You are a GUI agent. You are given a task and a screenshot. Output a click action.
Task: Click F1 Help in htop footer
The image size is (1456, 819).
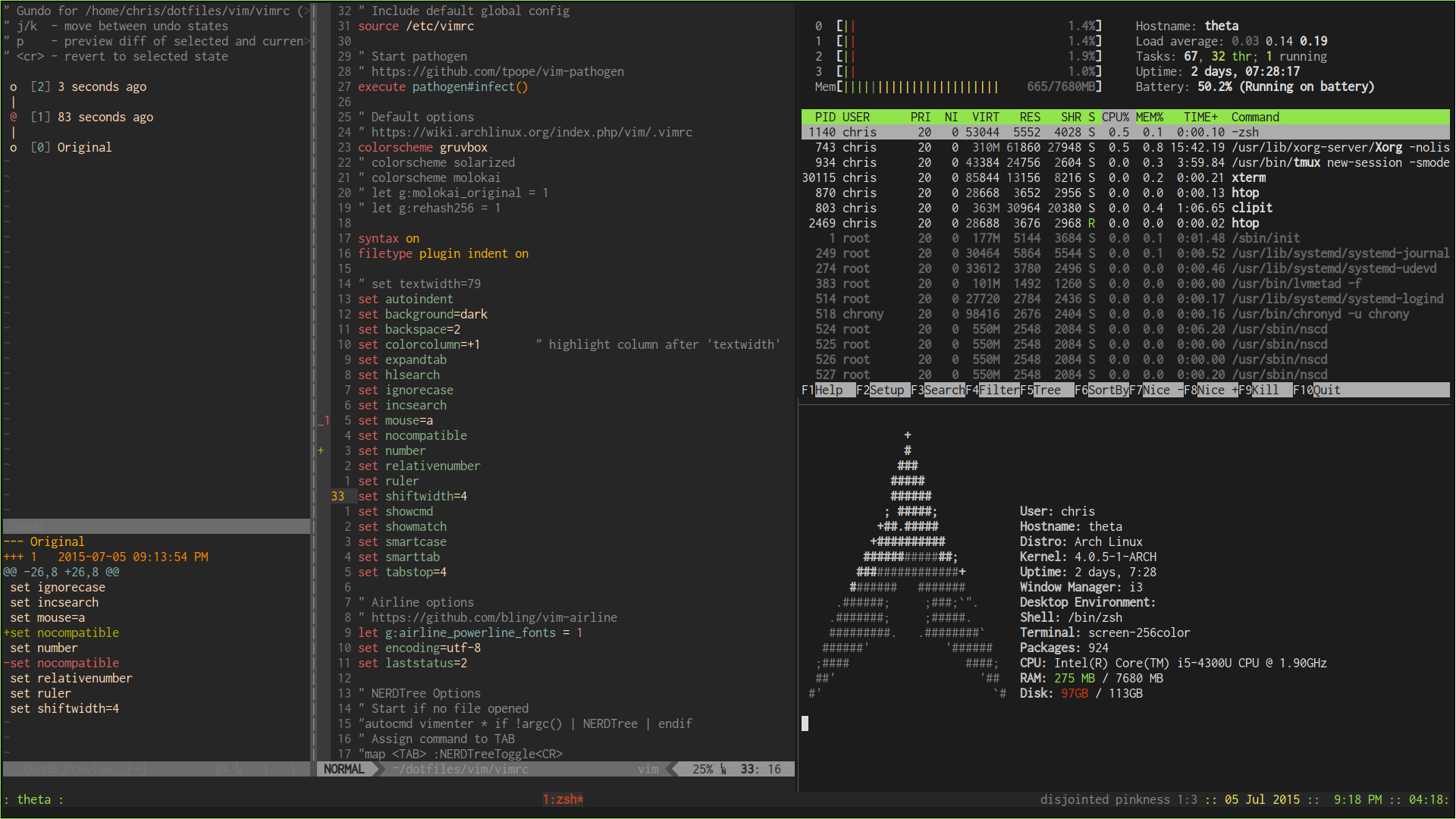(828, 390)
